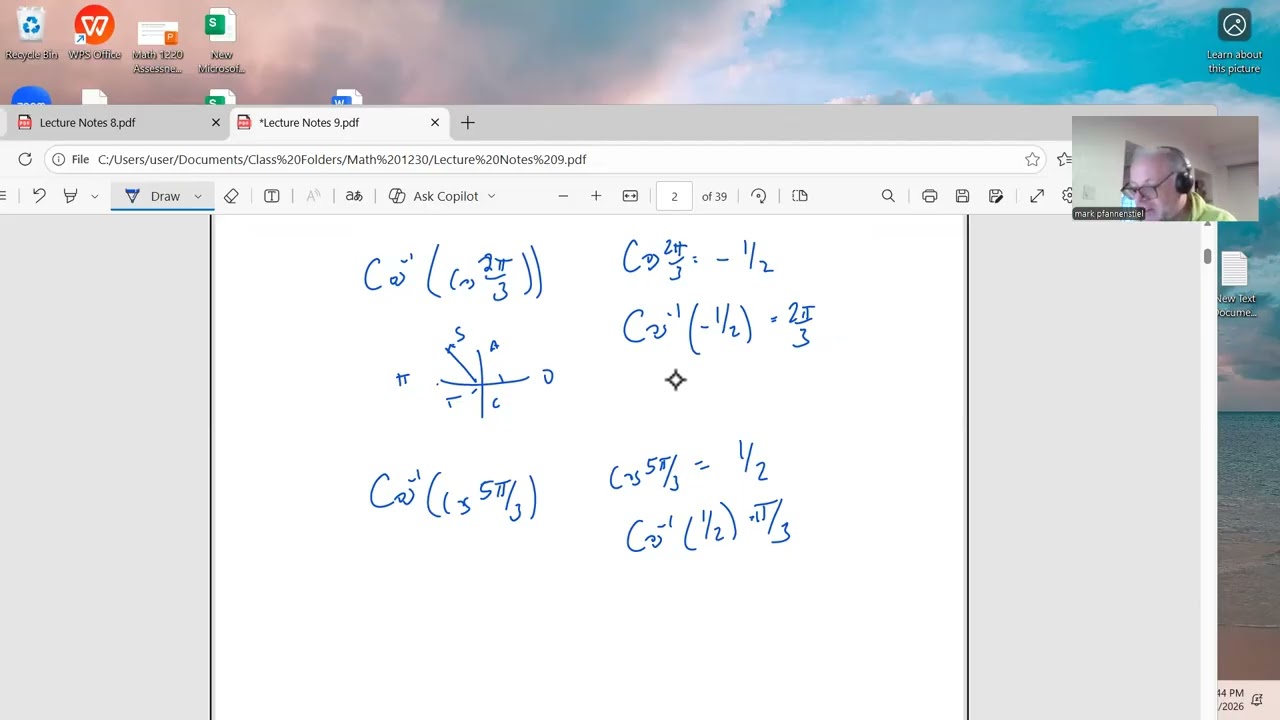Click the page number input field
The image size is (1280, 720).
pos(674,196)
